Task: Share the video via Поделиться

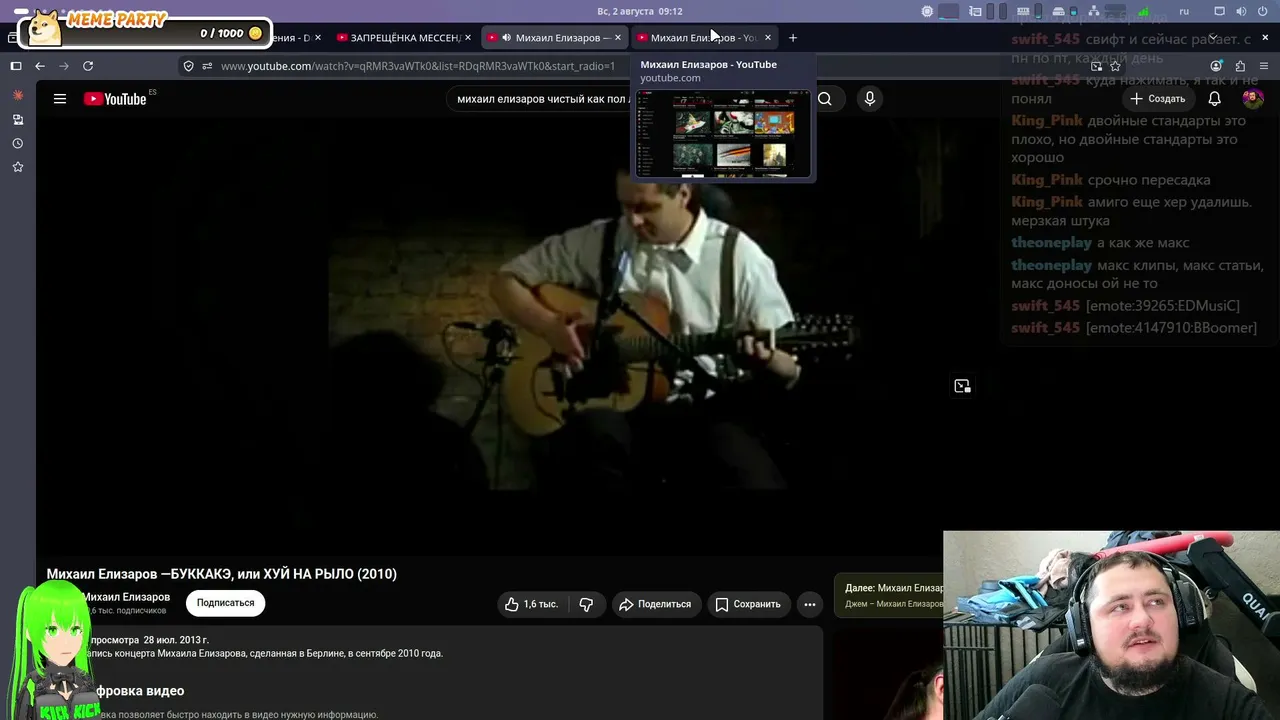Action: [x=655, y=604]
